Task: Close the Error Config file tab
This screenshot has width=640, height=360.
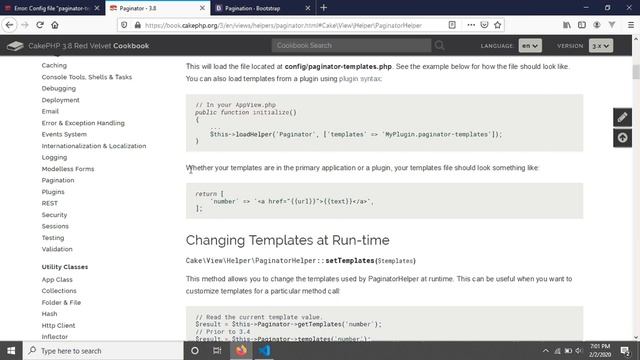Action: point(97,8)
